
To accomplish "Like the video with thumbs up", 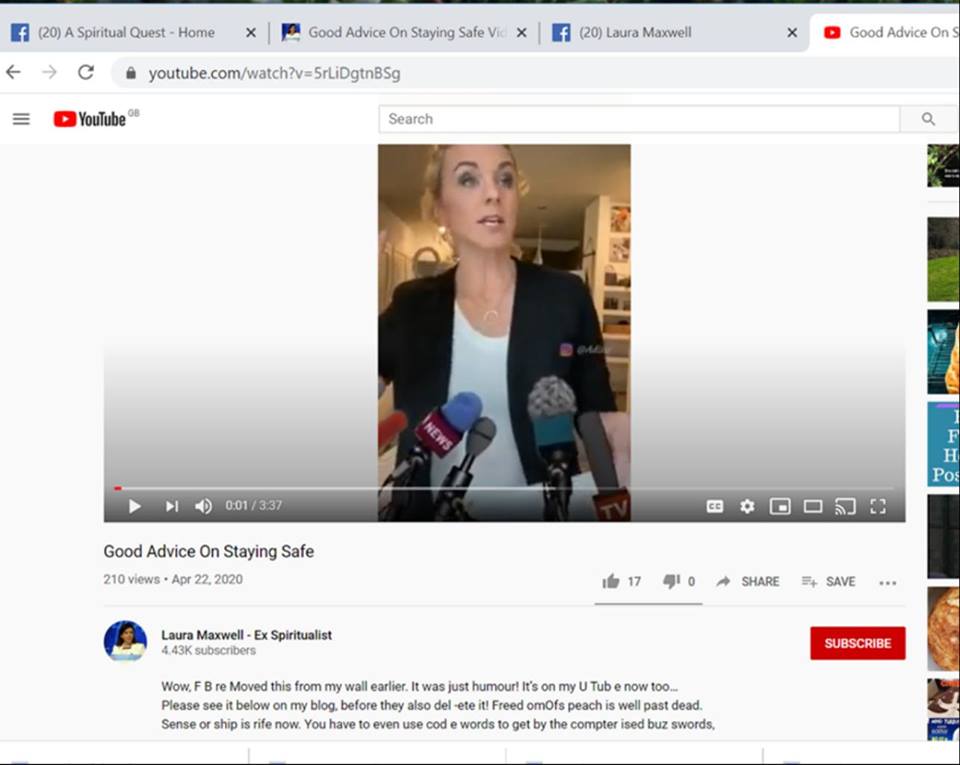I will [x=611, y=581].
